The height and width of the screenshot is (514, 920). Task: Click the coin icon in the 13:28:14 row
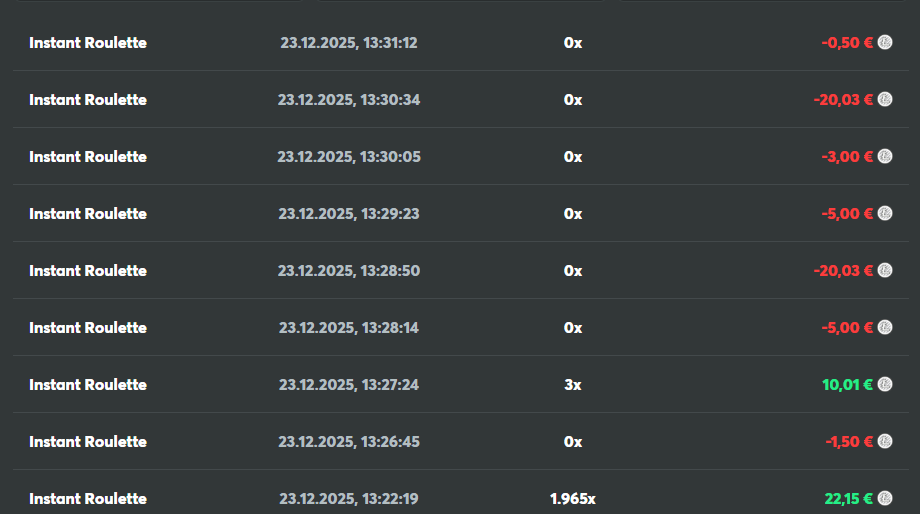(885, 328)
